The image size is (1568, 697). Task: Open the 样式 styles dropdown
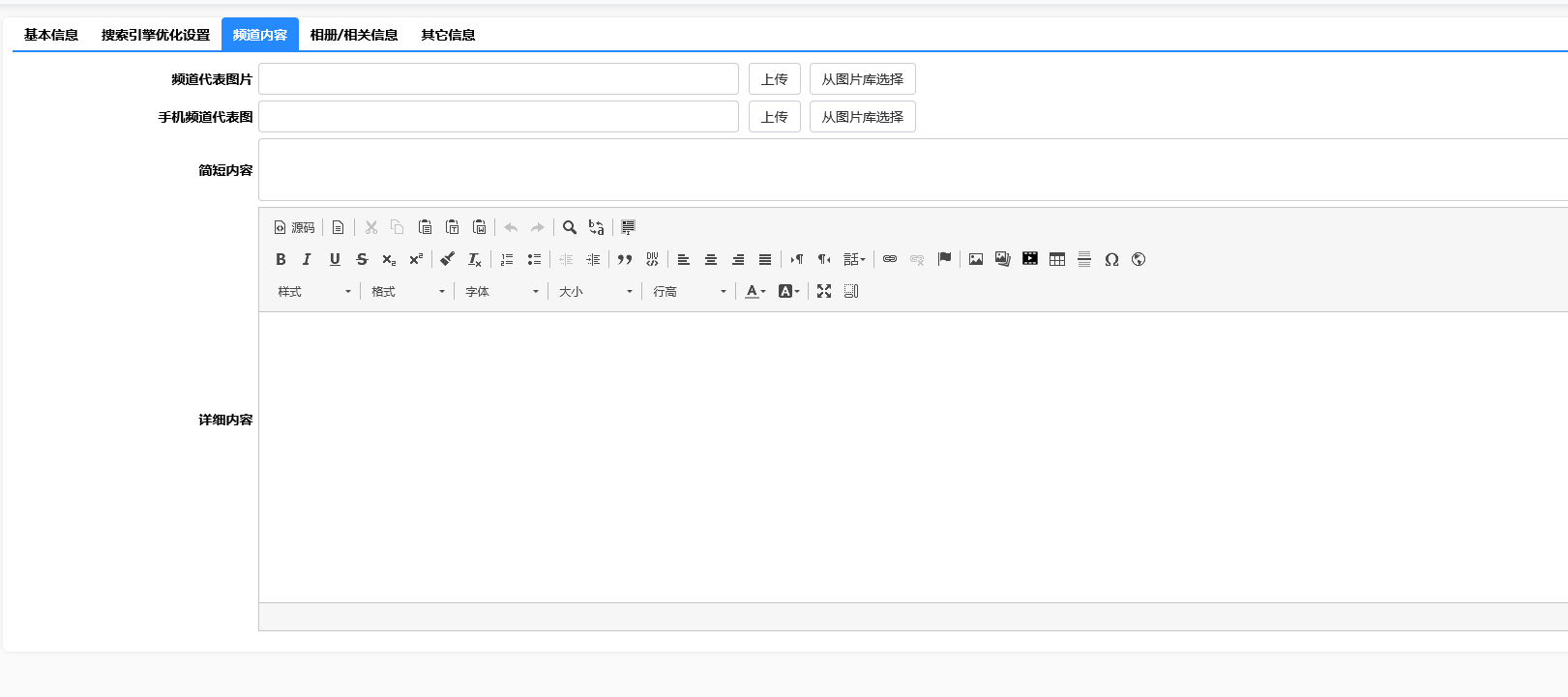click(x=314, y=291)
